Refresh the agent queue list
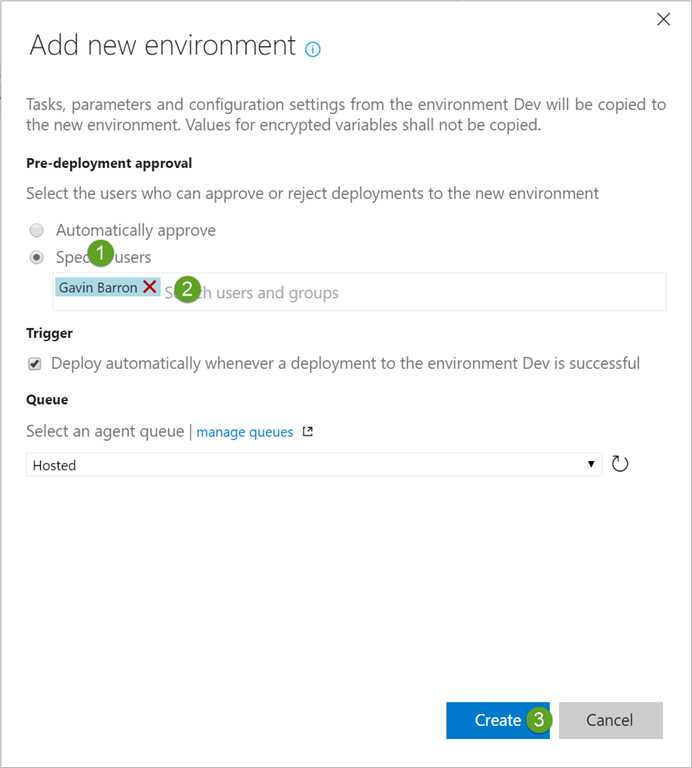Image resolution: width=692 pixels, height=768 pixels. (x=620, y=464)
